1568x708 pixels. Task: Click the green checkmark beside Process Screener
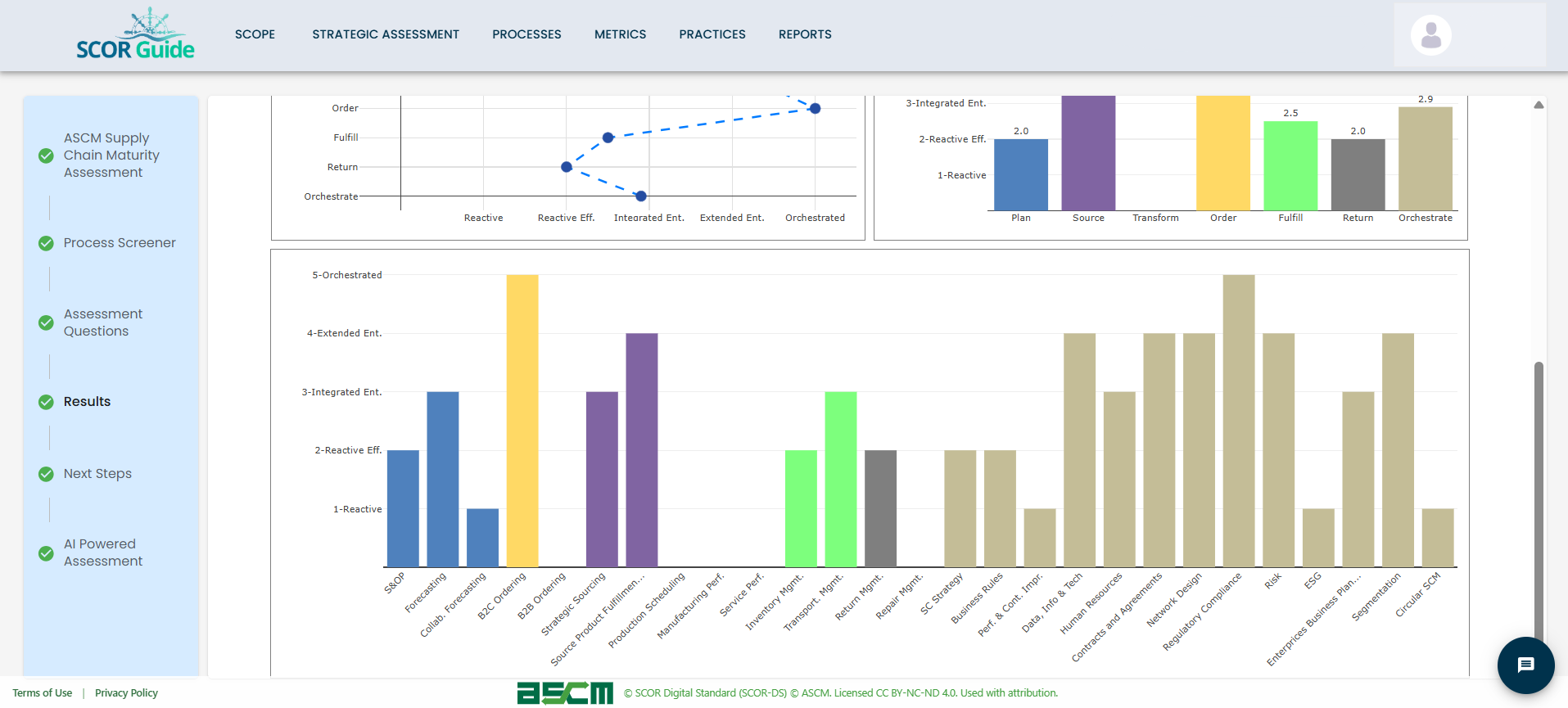coord(47,243)
